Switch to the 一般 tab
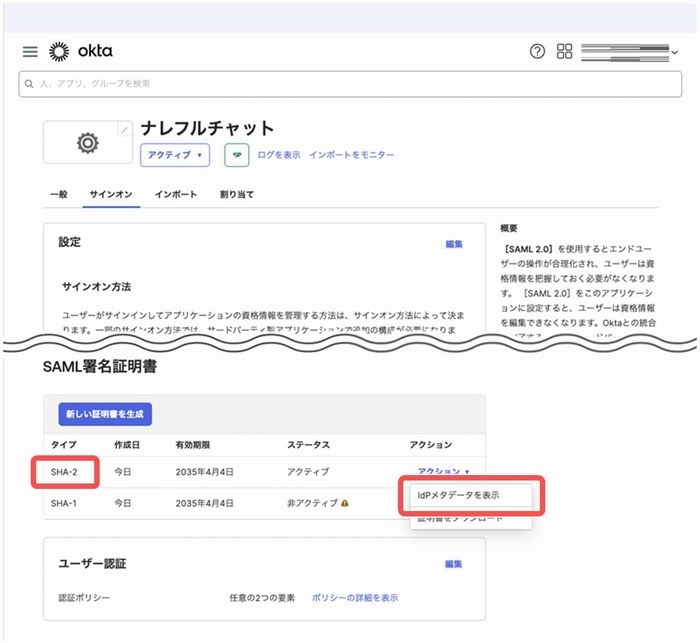The image size is (700, 643). [x=58, y=194]
